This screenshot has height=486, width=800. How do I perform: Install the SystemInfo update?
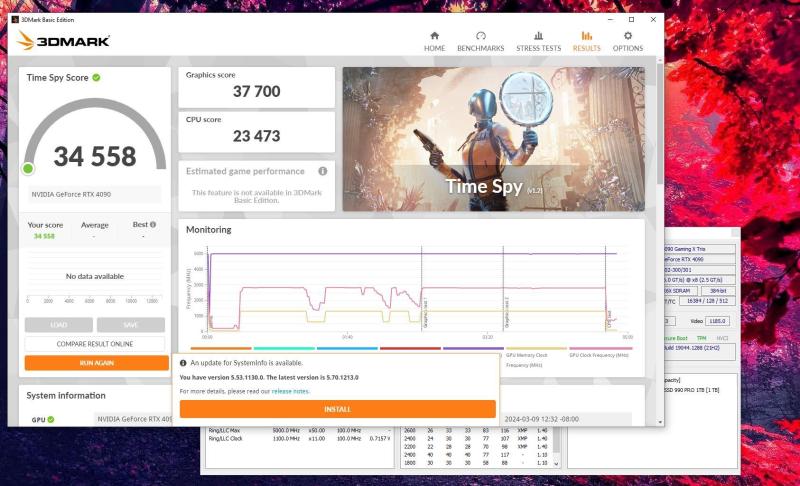tap(337, 409)
